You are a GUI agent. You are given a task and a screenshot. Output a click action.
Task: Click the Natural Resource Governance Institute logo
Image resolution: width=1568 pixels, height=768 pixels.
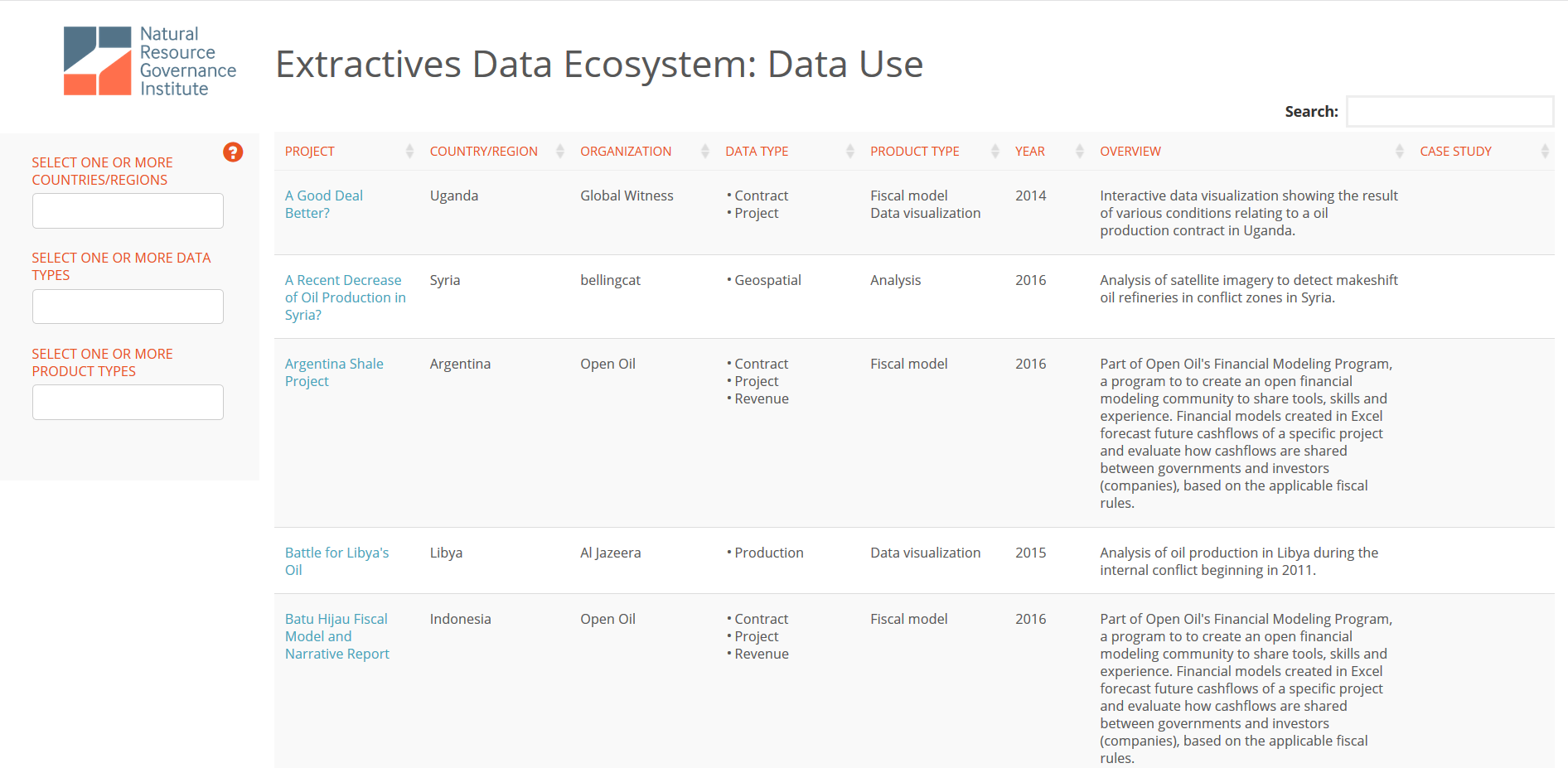tap(150, 61)
